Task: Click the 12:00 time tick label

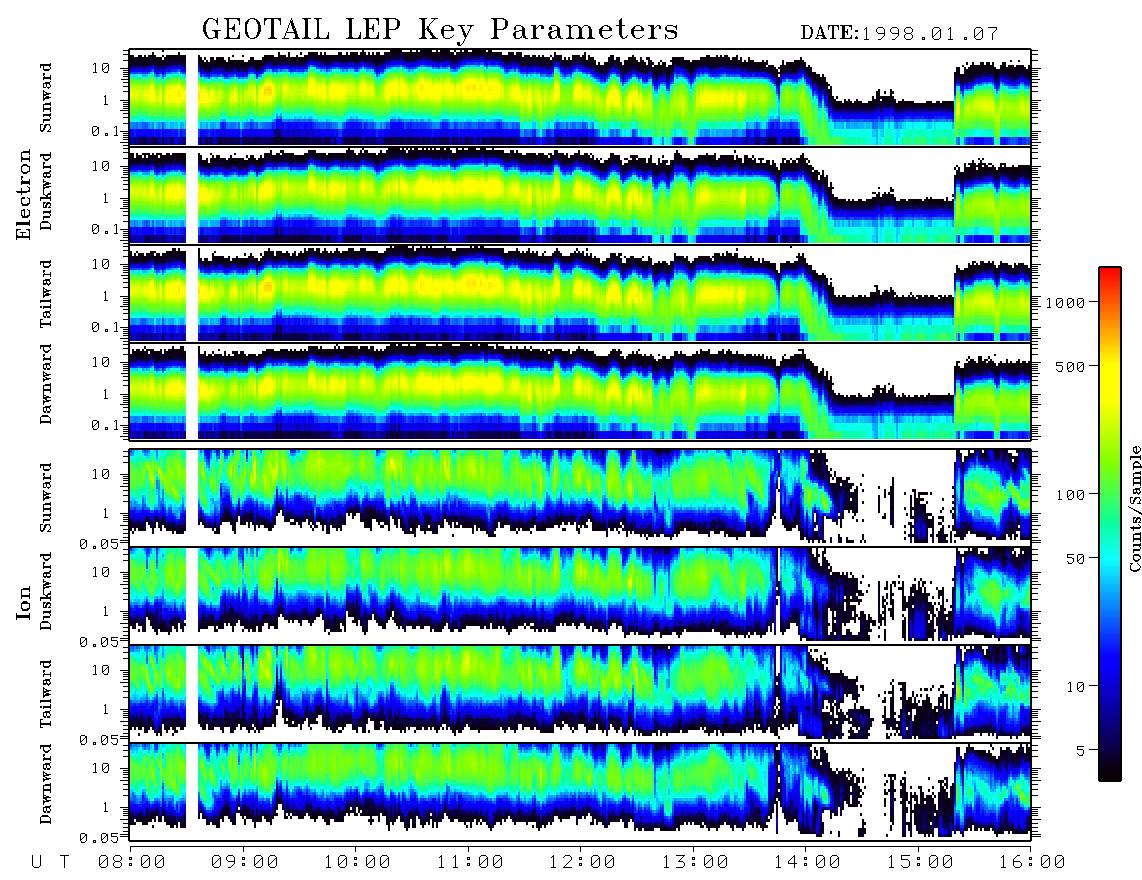Action: [583, 863]
